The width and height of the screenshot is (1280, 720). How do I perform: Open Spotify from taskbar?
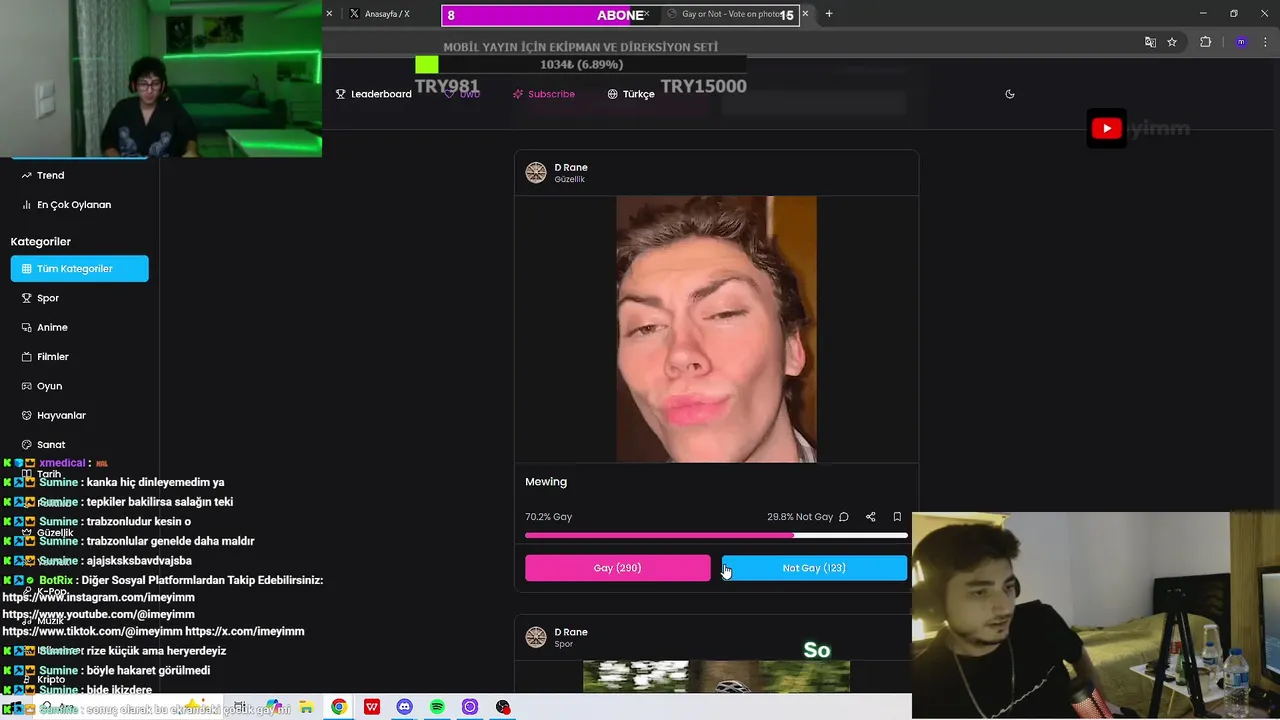(437, 707)
